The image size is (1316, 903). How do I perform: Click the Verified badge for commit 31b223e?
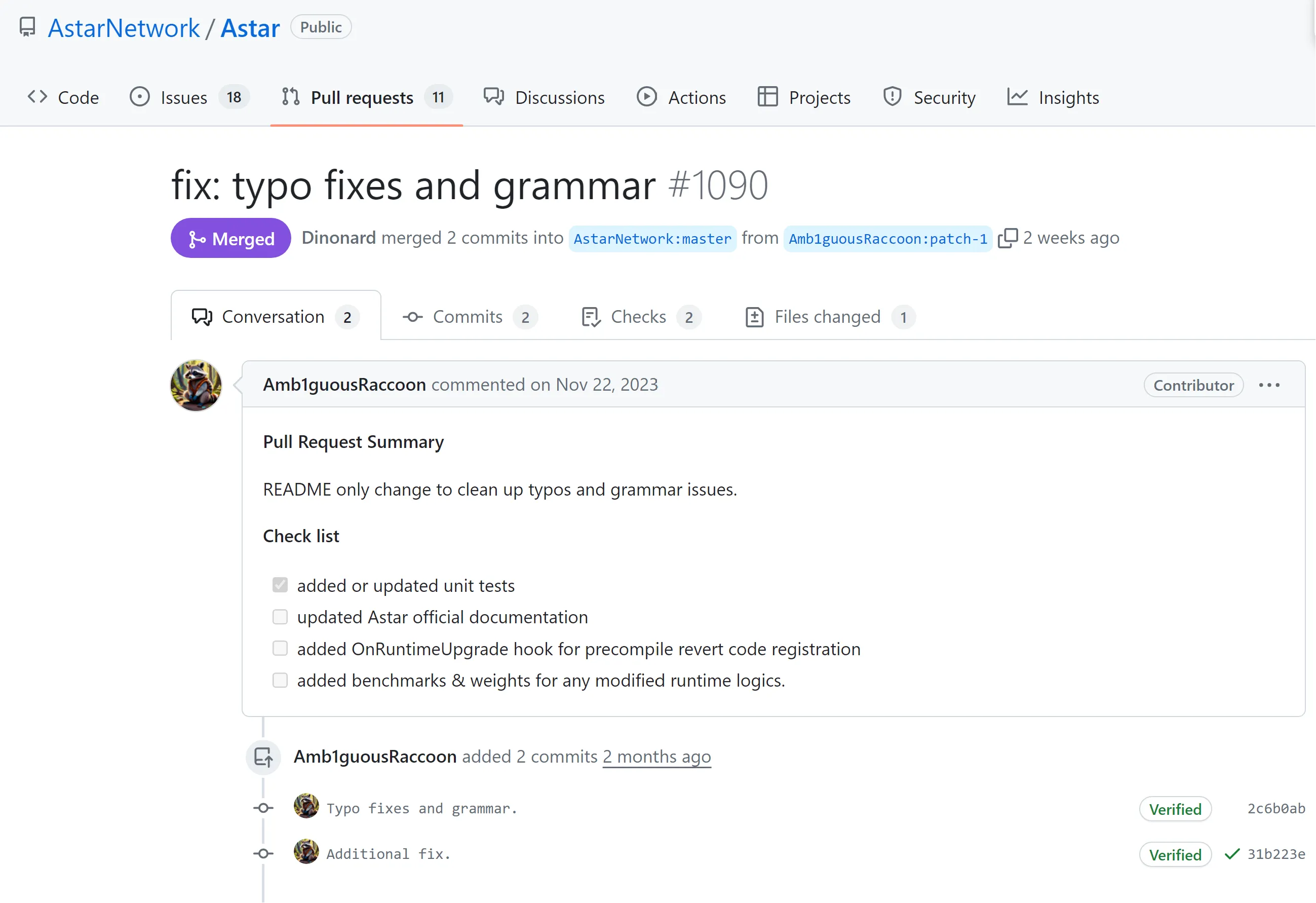[x=1175, y=854]
